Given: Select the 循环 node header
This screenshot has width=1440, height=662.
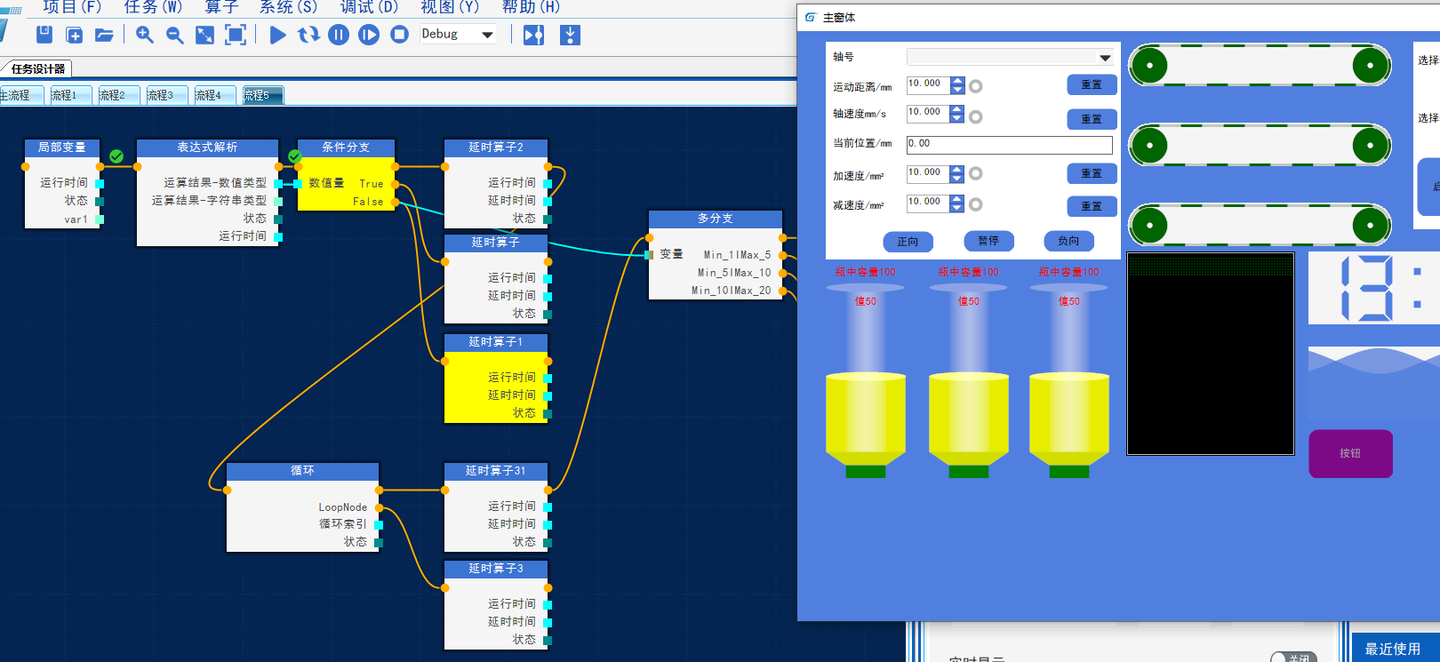Looking at the screenshot, I should 303,471.
